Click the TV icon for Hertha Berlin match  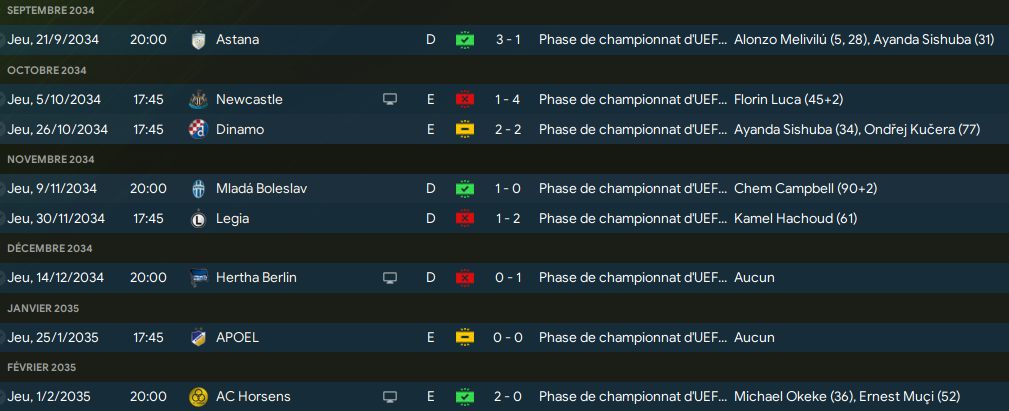click(x=390, y=278)
